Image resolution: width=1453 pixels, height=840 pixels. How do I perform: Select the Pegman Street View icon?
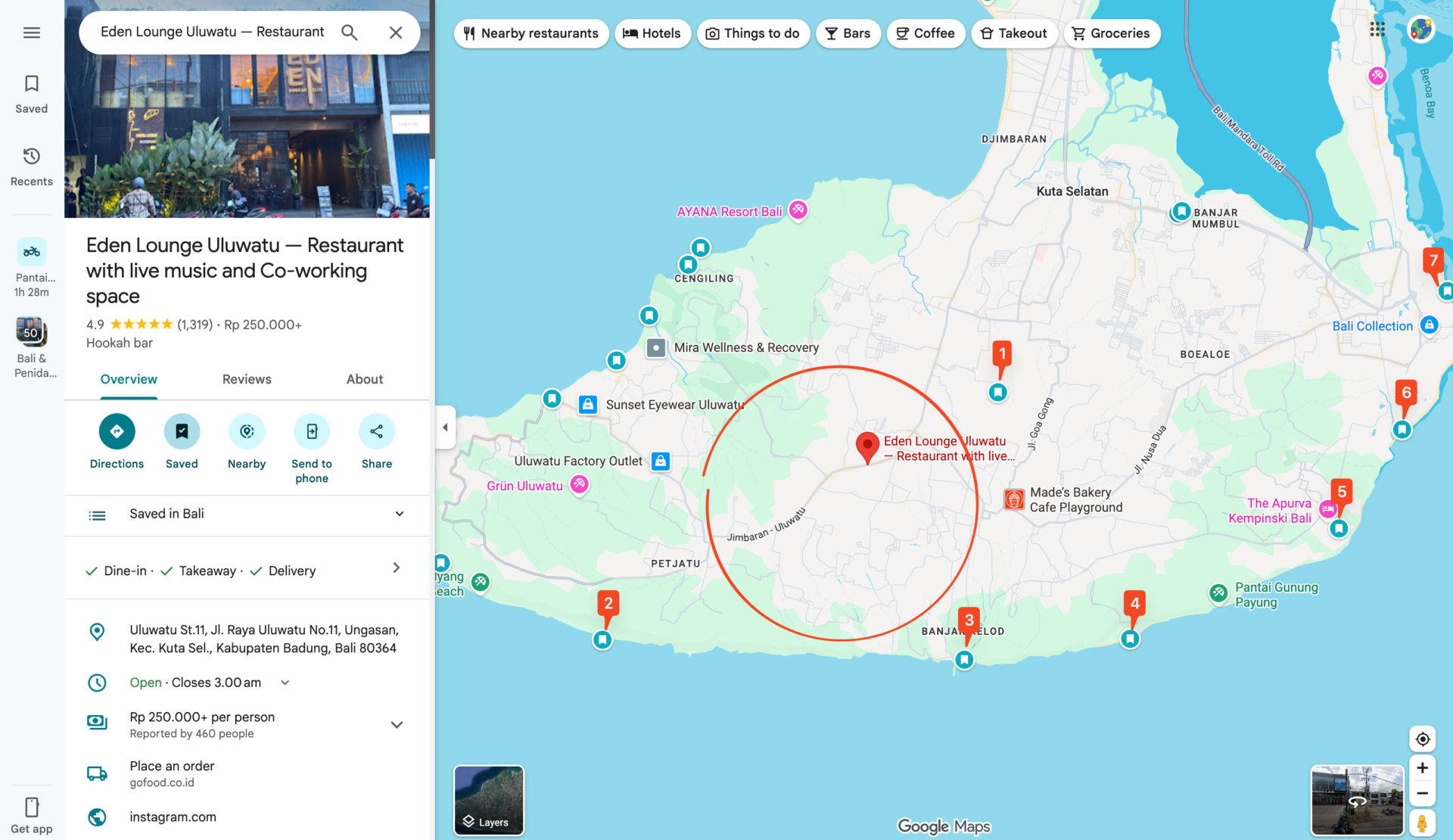click(1423, 823)
